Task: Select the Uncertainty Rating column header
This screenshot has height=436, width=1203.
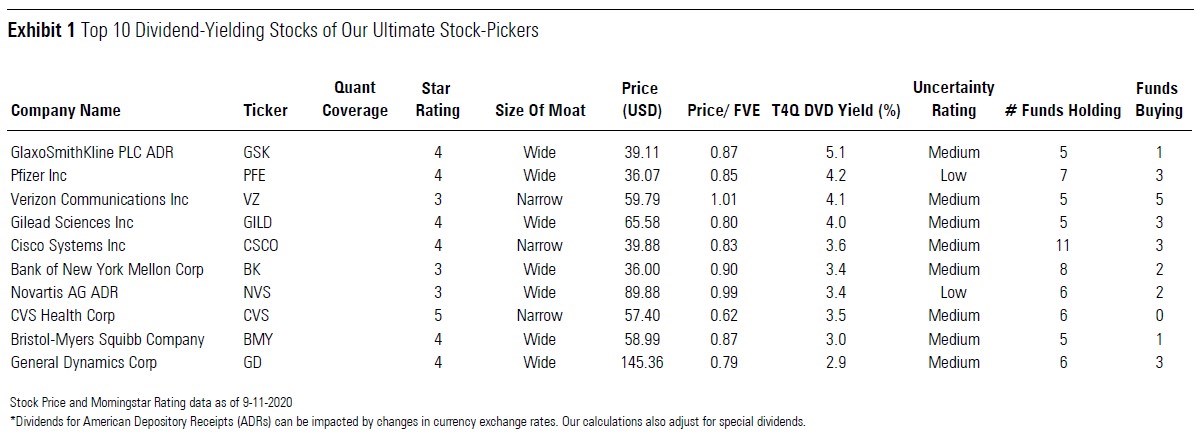Action: [953, 100]
